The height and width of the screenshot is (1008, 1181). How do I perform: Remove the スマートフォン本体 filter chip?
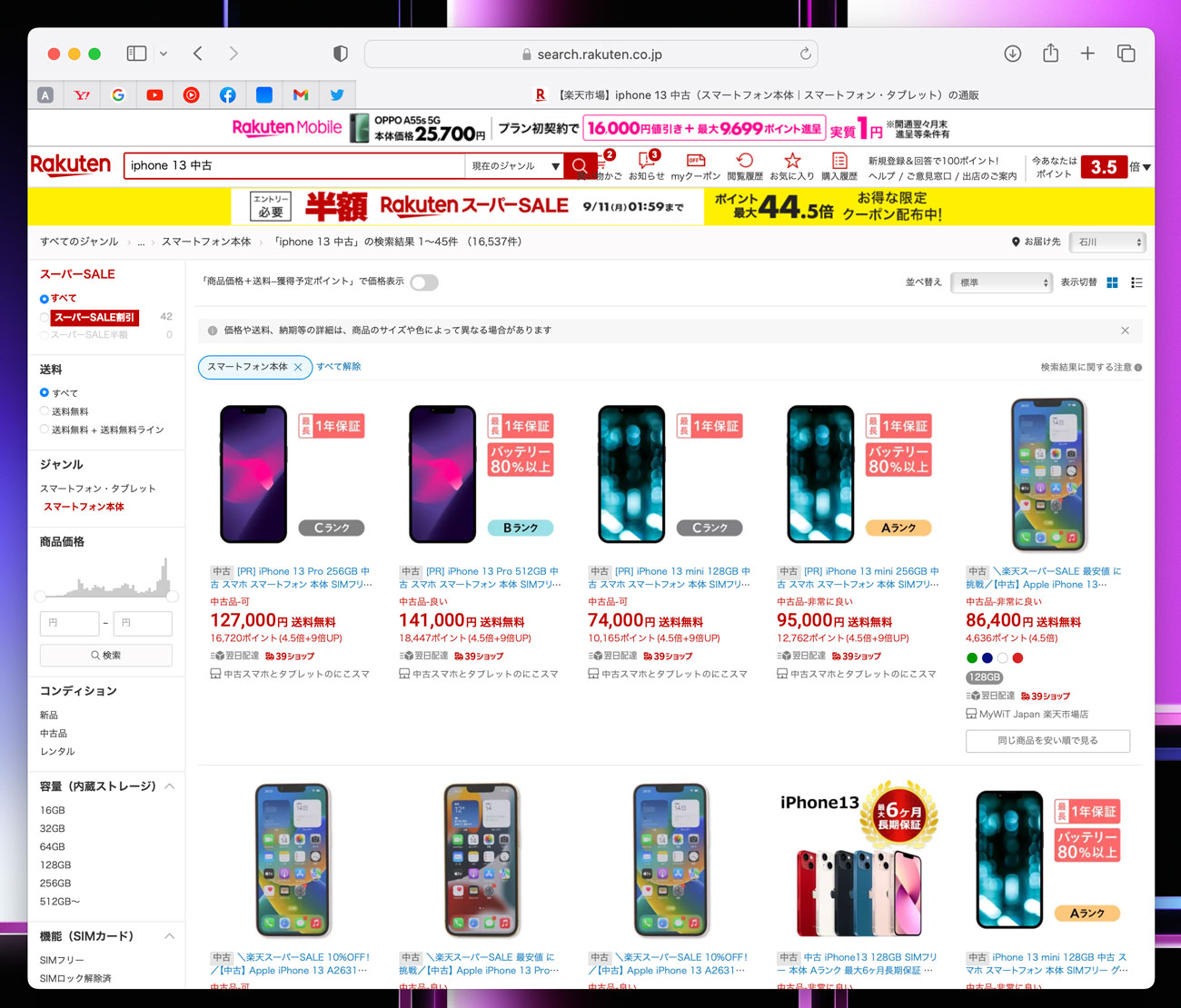[x=298, y=367]
